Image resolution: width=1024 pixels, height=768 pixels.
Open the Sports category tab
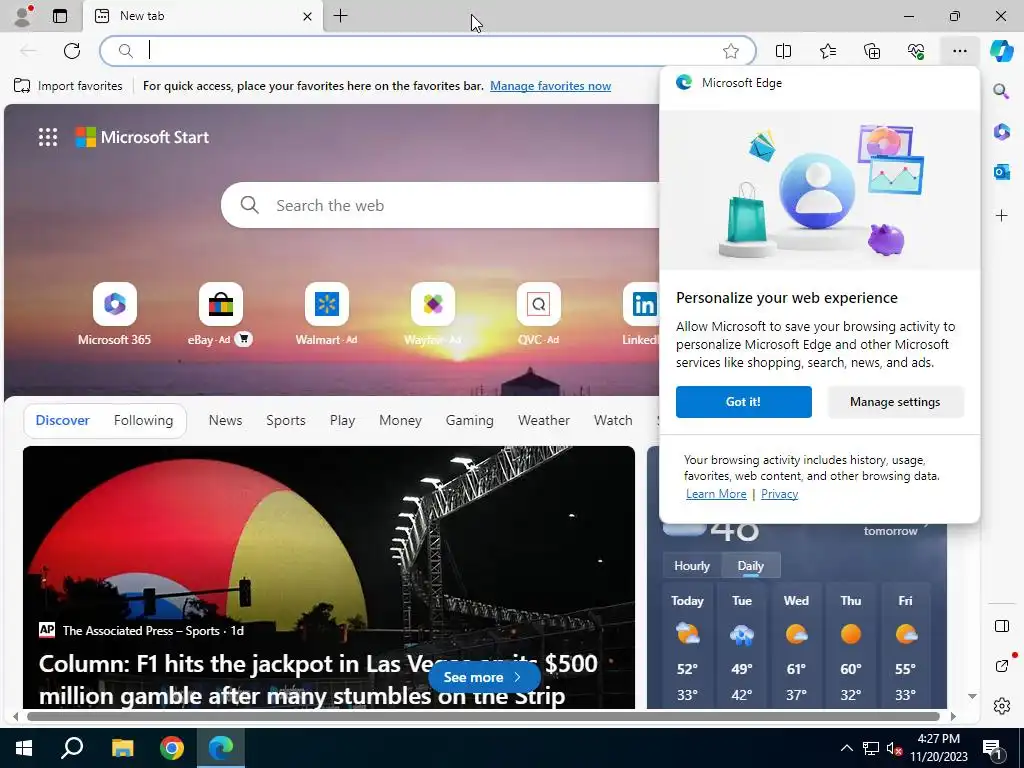click(285, 420)
